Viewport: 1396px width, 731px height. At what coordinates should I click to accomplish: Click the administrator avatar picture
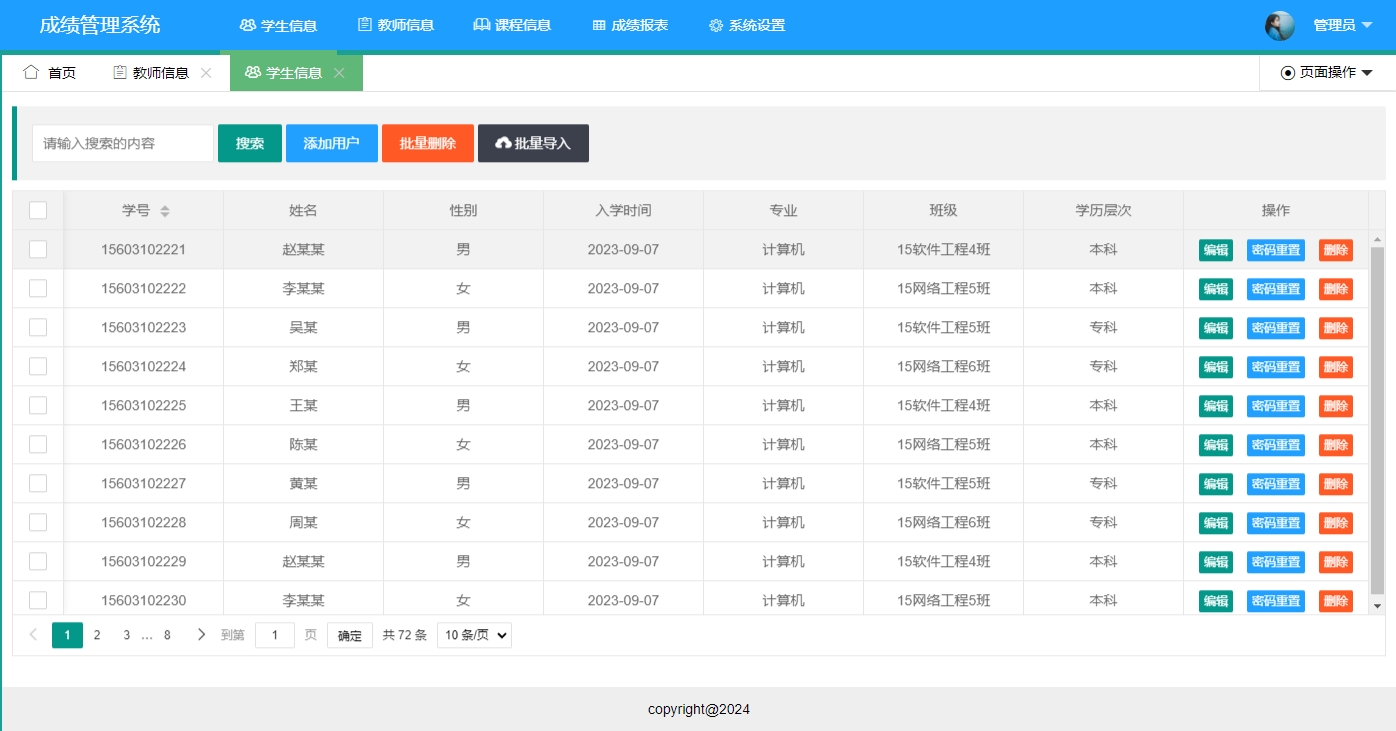click(x=1279, y=25)
